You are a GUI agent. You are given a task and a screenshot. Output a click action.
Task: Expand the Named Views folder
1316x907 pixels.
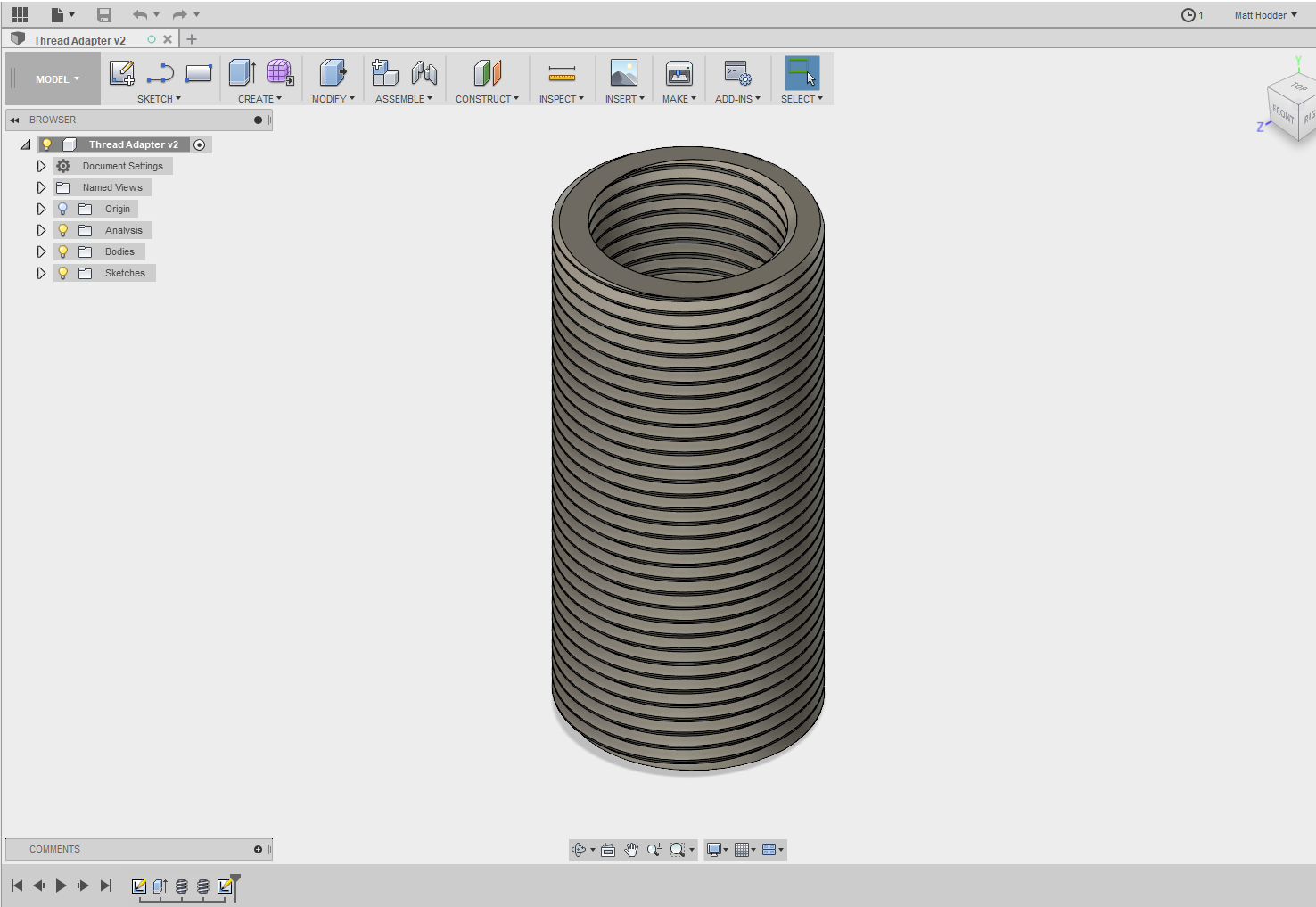[x=41, y=187]
